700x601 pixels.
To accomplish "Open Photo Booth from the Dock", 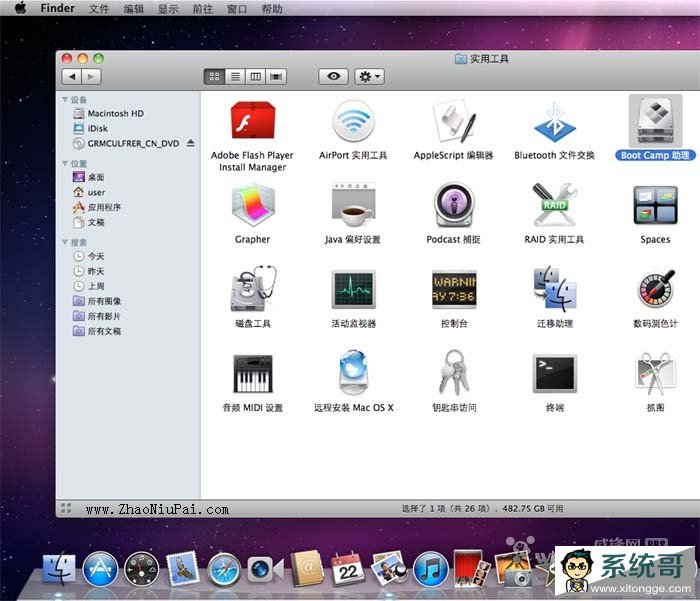I will coord(471,568).
